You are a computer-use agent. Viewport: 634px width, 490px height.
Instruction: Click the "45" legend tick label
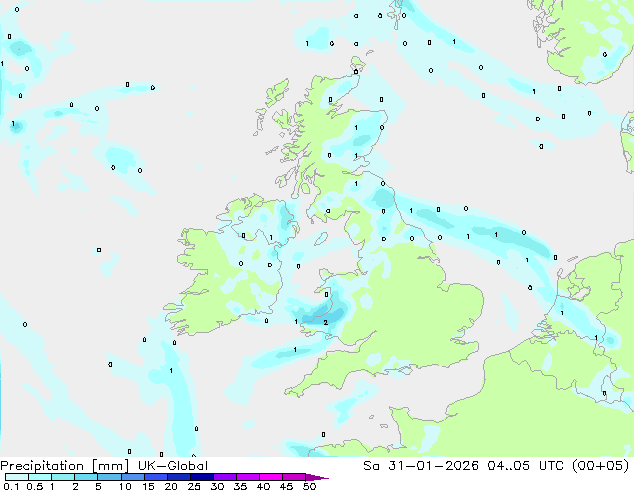pos(286,486)
